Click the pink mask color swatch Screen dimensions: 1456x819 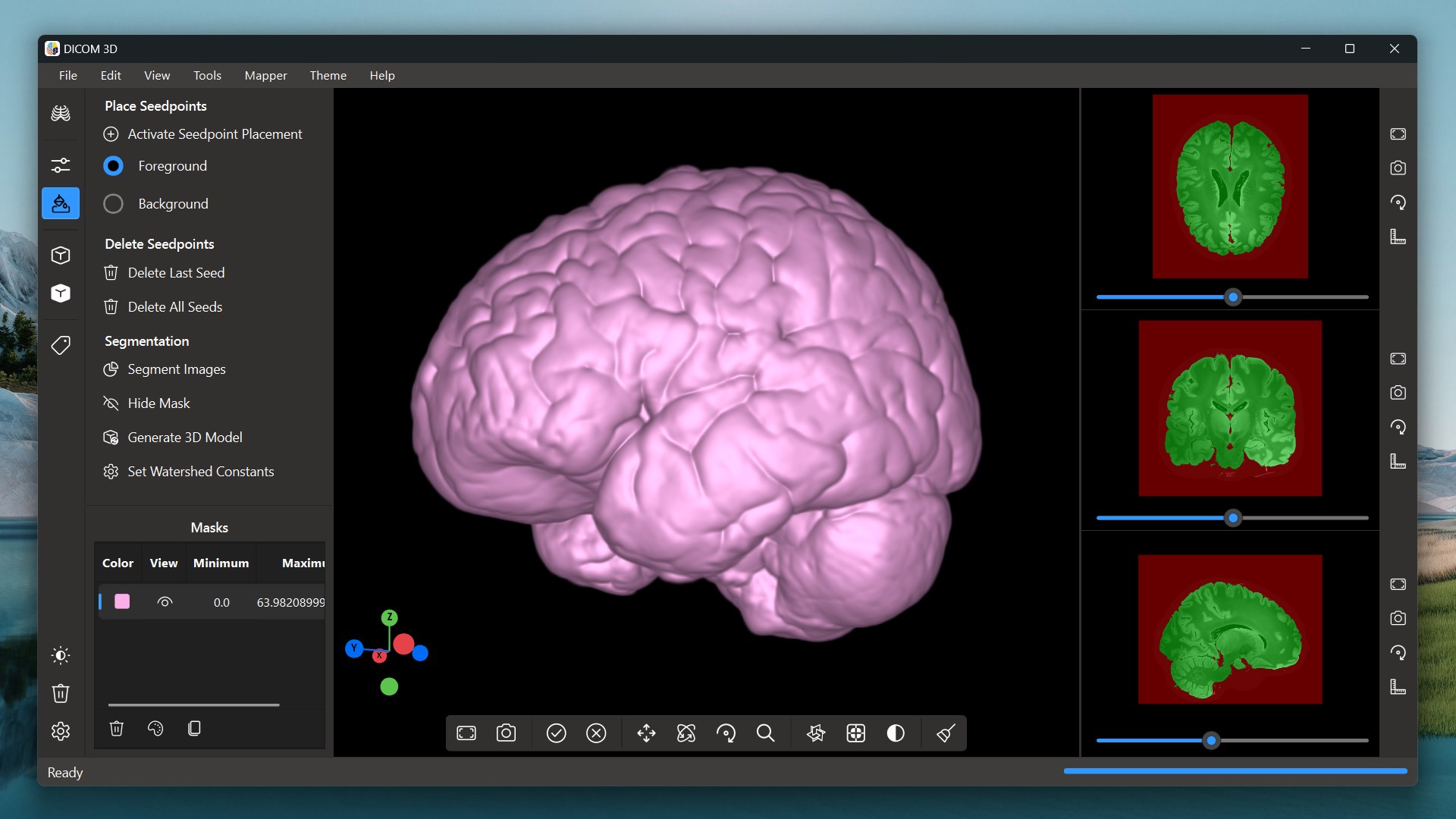[x=122, y=602]
